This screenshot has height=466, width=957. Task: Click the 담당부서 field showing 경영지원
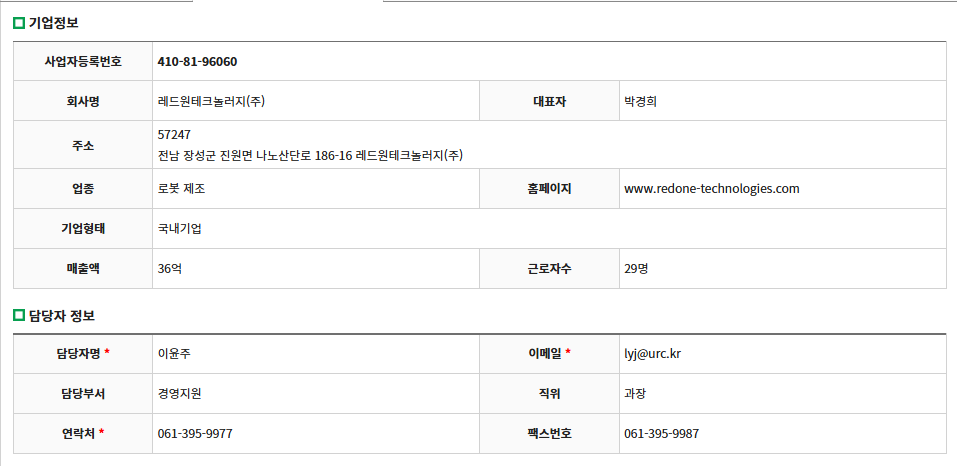[180, 394]
